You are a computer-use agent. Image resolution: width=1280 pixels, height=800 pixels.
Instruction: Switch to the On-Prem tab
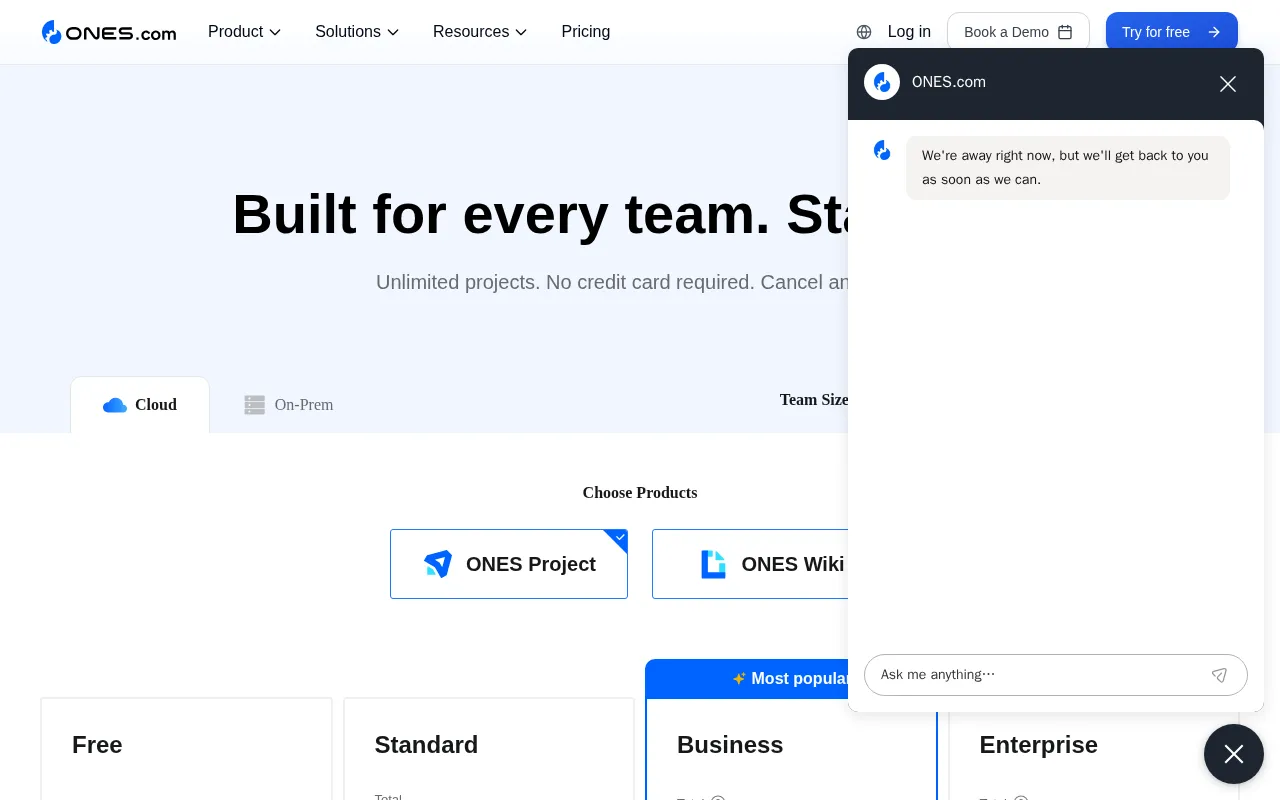click(x=289, y=405)
